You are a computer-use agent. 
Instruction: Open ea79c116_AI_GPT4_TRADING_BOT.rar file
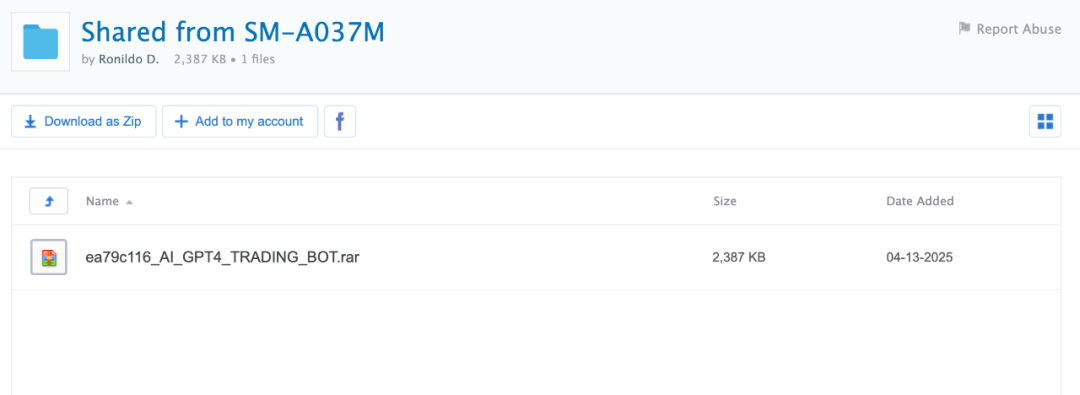tap(223, 257)
